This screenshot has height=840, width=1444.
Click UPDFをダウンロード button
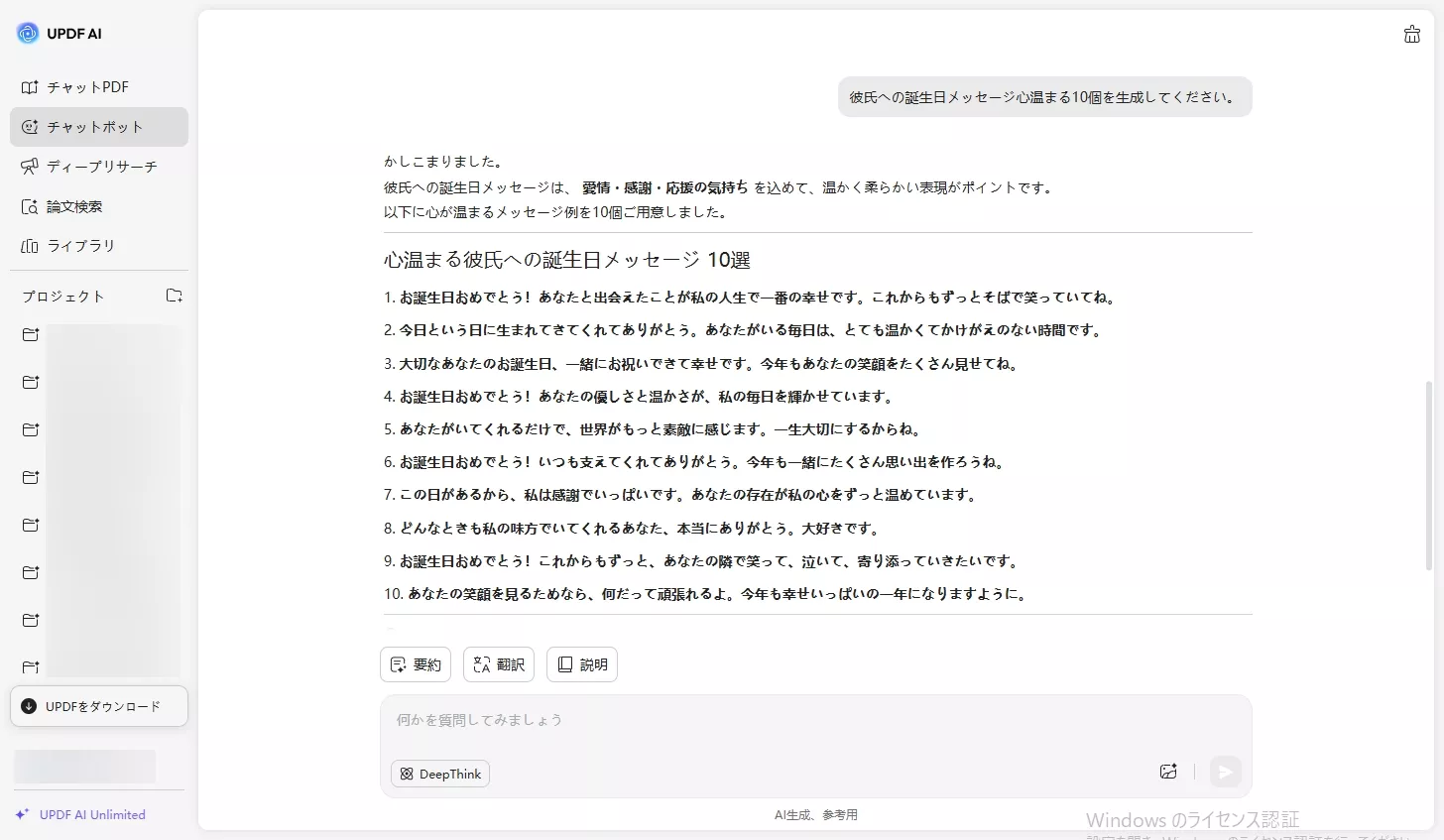99,706
